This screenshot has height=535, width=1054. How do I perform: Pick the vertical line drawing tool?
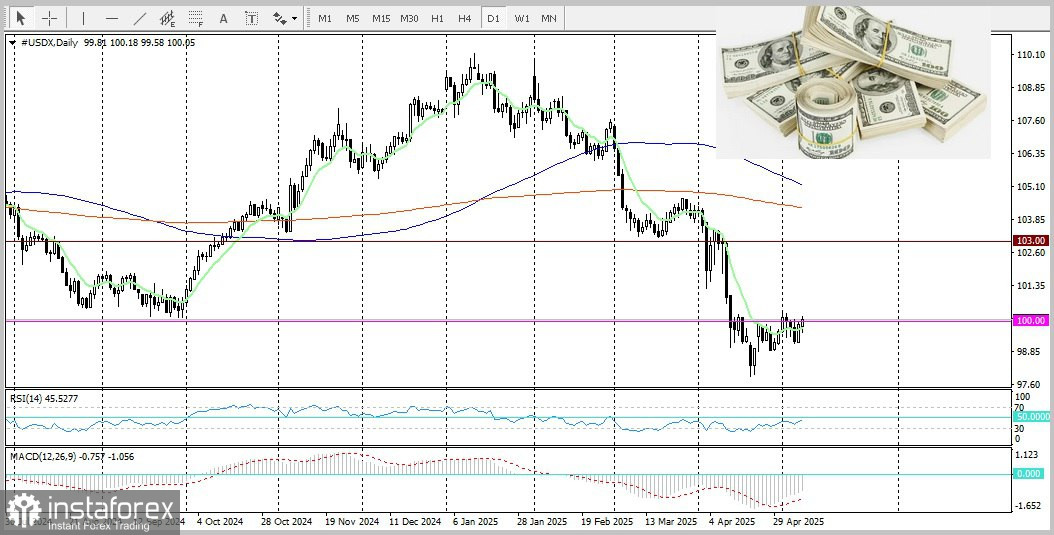coord(83,18)
